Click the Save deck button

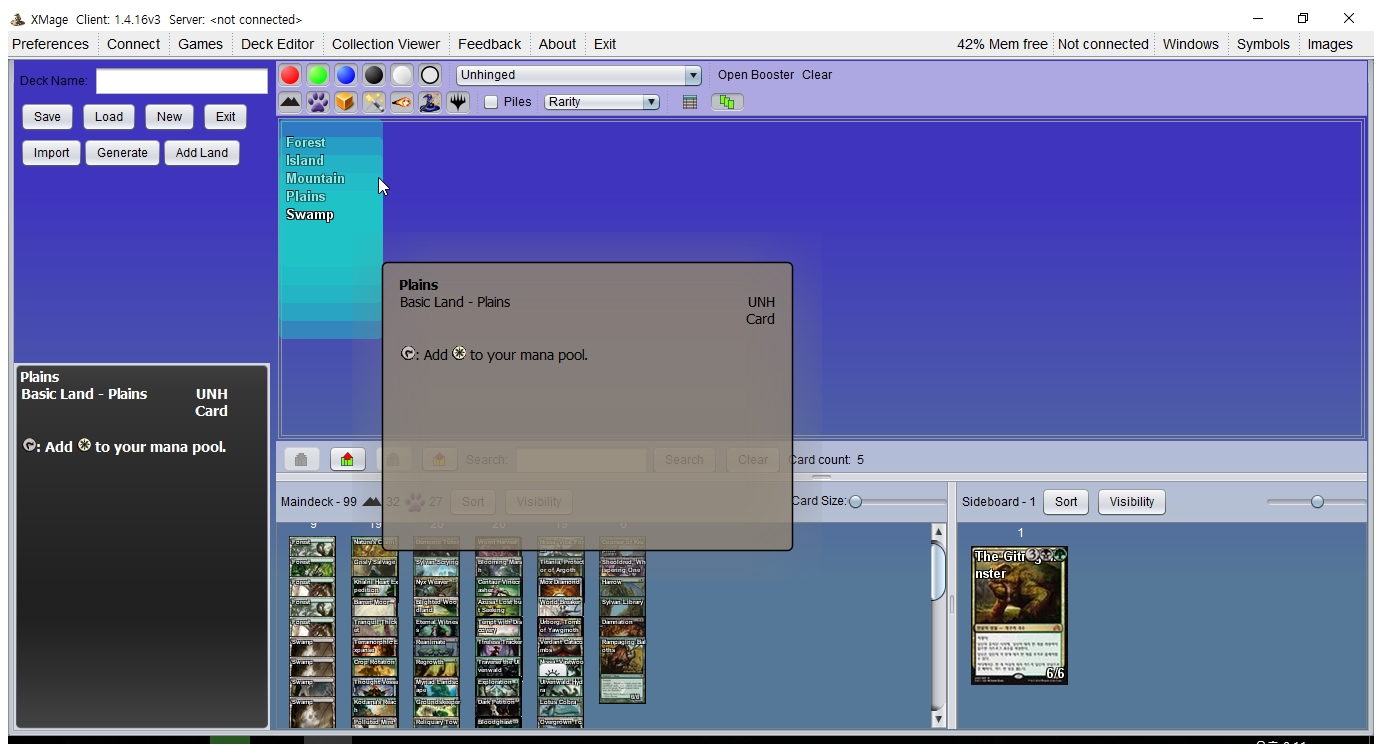47,117
